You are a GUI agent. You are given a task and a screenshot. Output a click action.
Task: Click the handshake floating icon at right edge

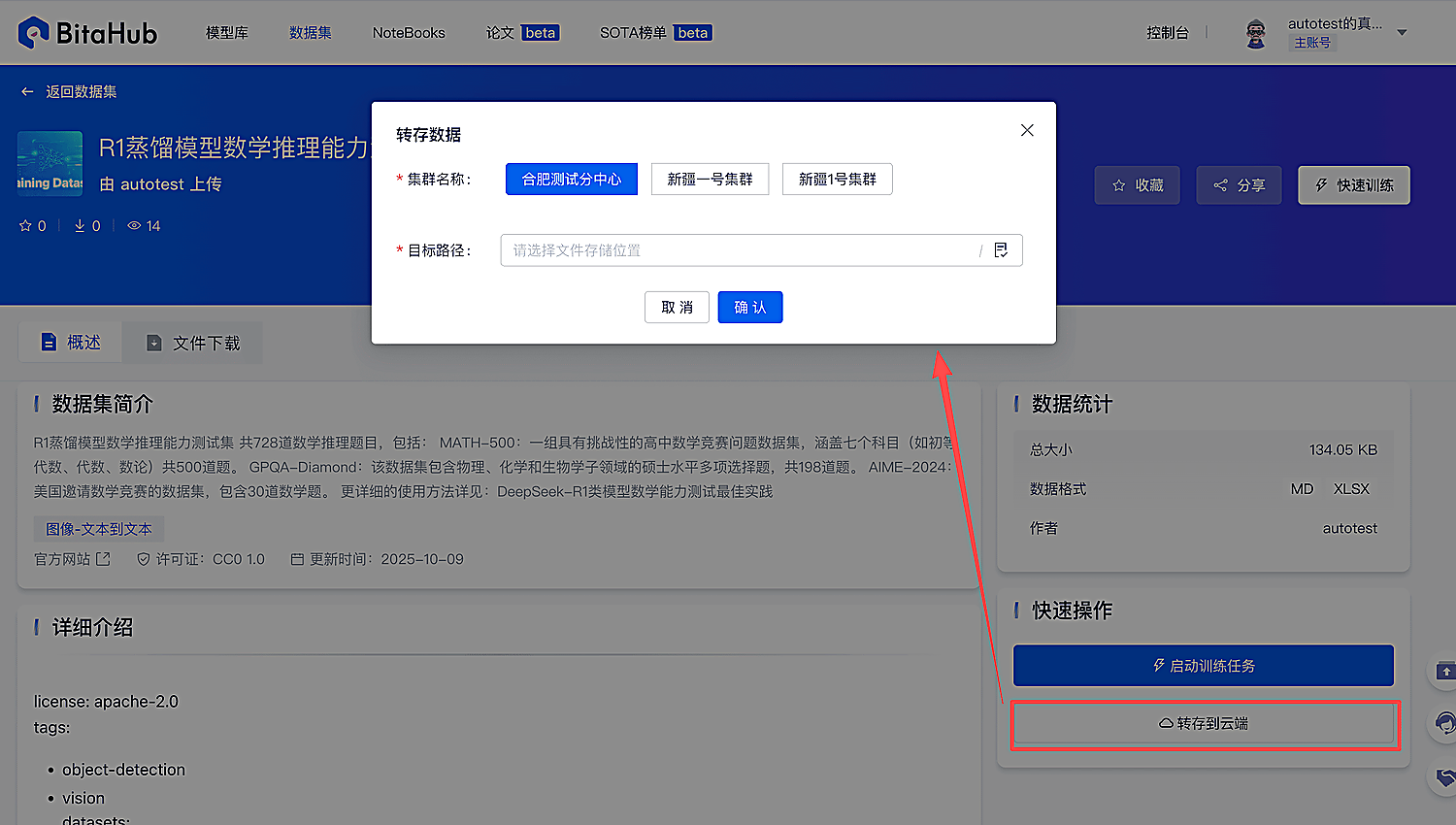tap(1446, 776)
